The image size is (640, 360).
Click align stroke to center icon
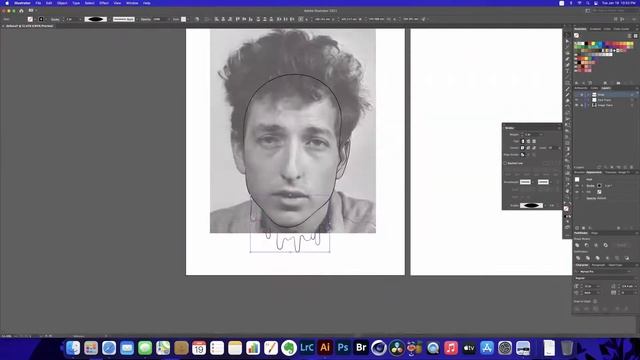pyautogui.click(x=522, y=155)
